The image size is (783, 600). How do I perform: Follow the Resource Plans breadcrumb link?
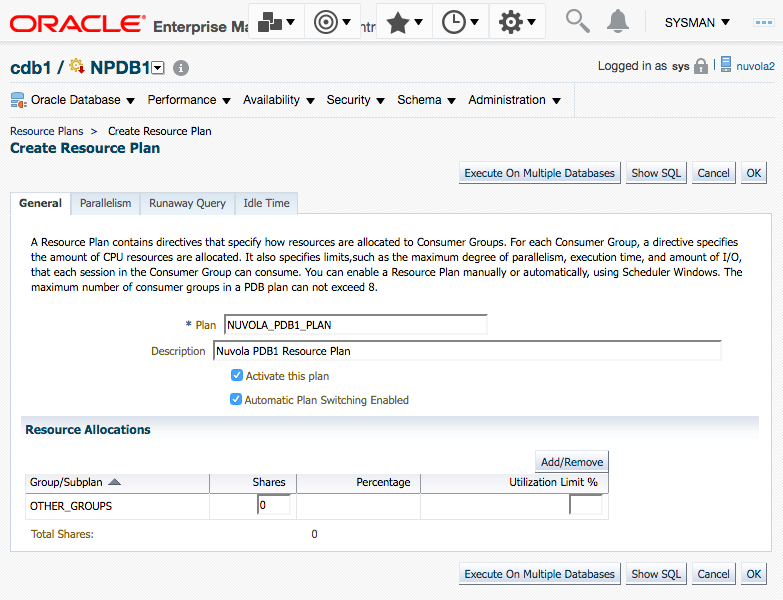pyautogui.click(x=47, y=131)
